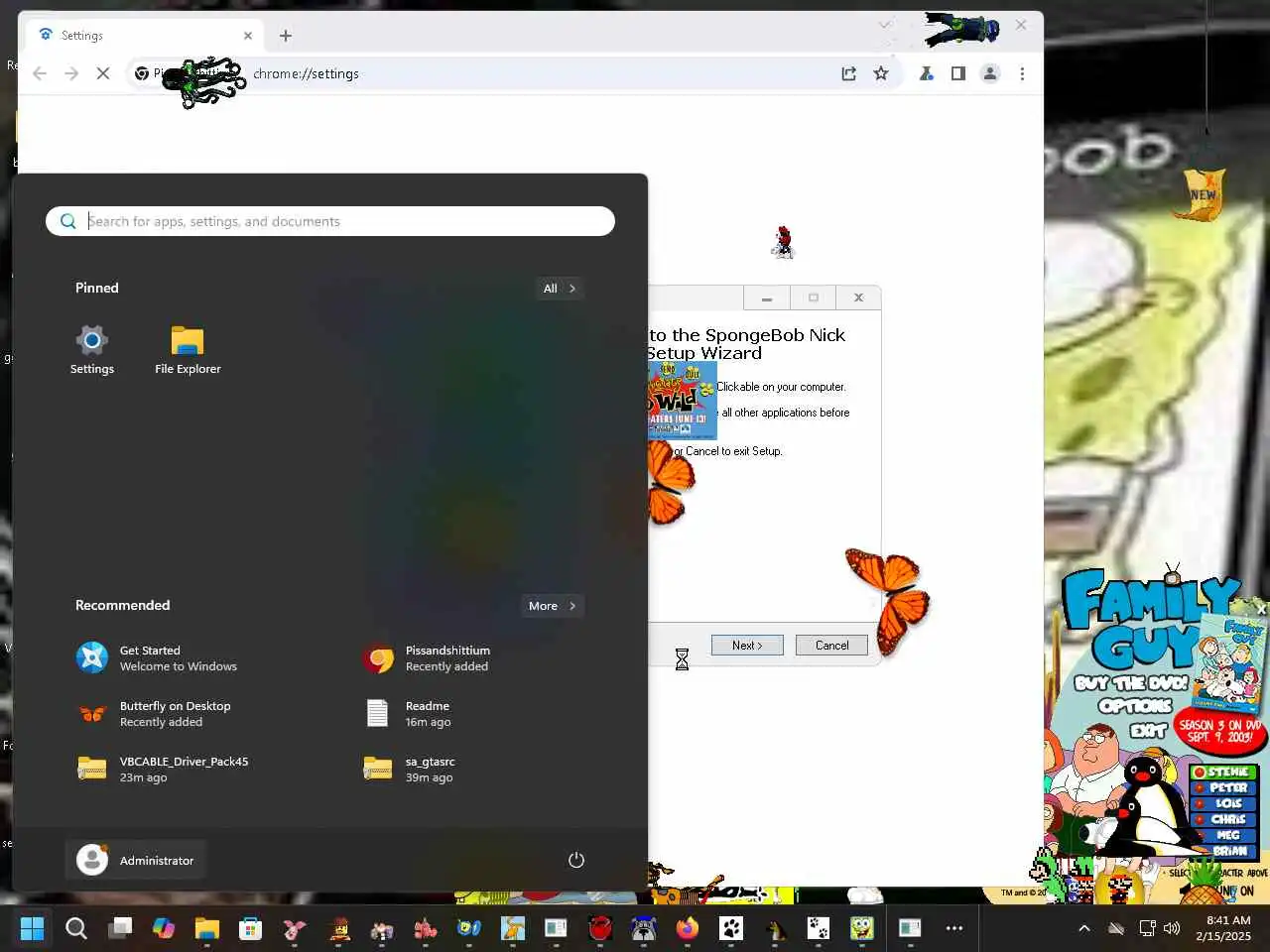This screenshot has height=952, width=1270.
Task: Switch to the SpongeBob taskbar app
Action: (862, 928)
